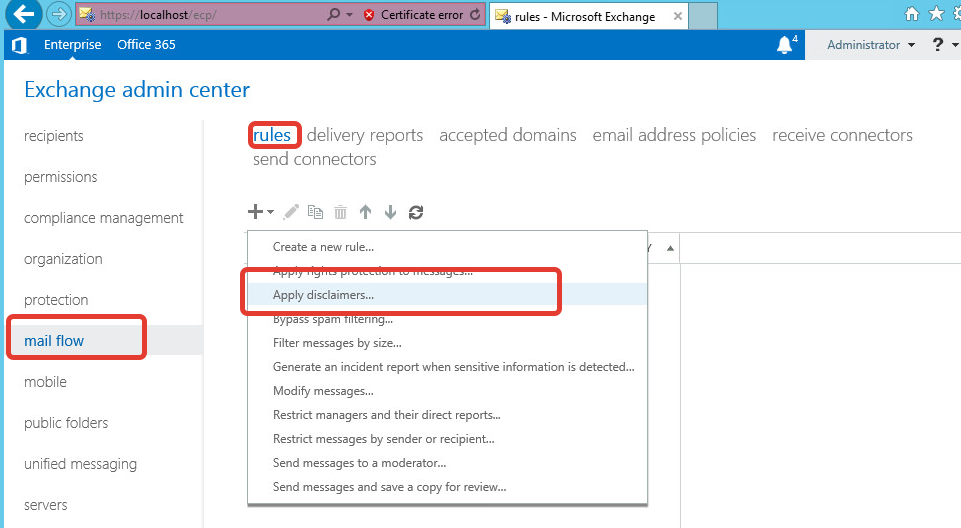The image size is (961, 528).
Task: Open servers section
Action: [45, 505]
